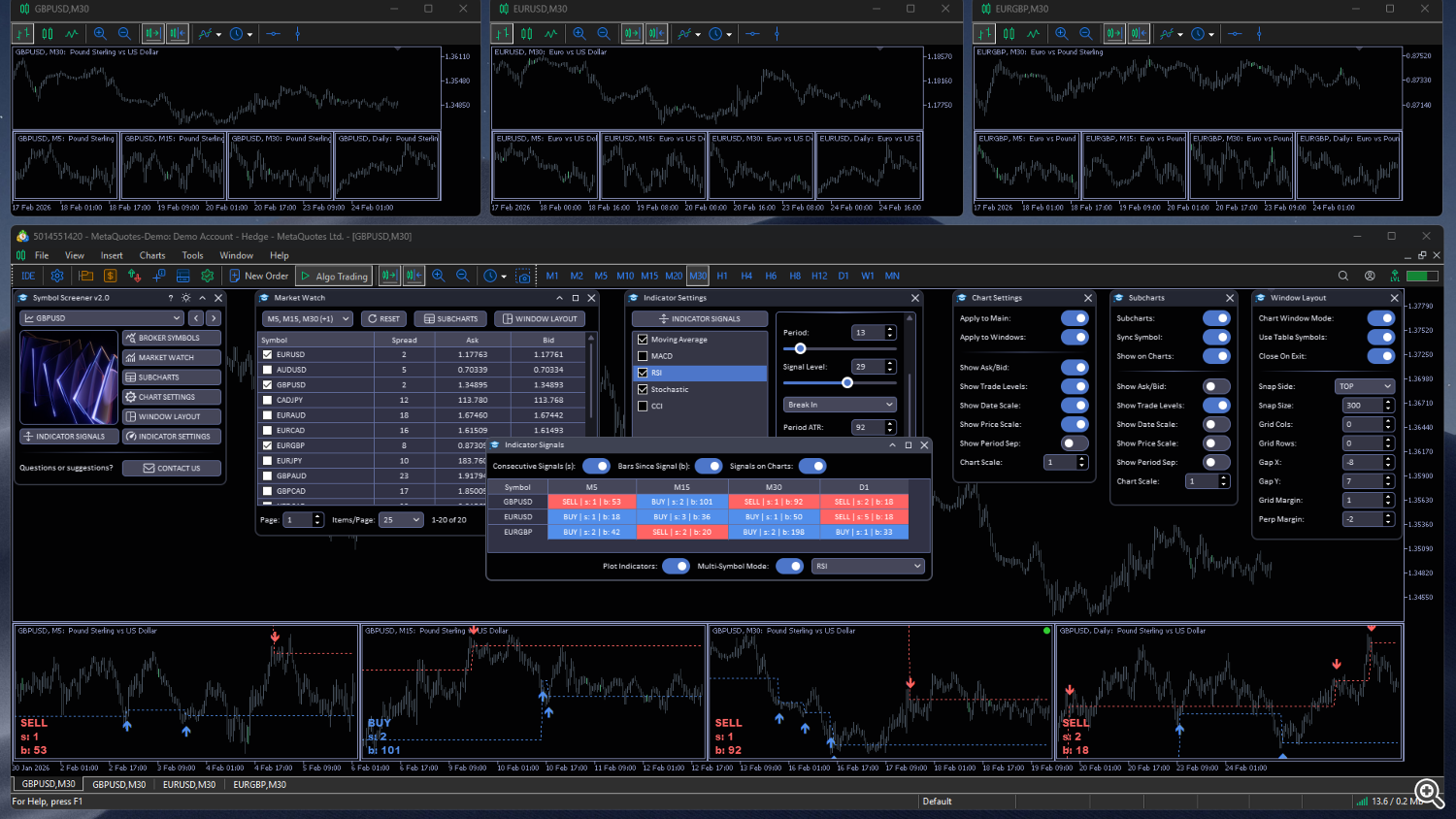
Task: Open the Charts menu
Action: click(151, 255)
